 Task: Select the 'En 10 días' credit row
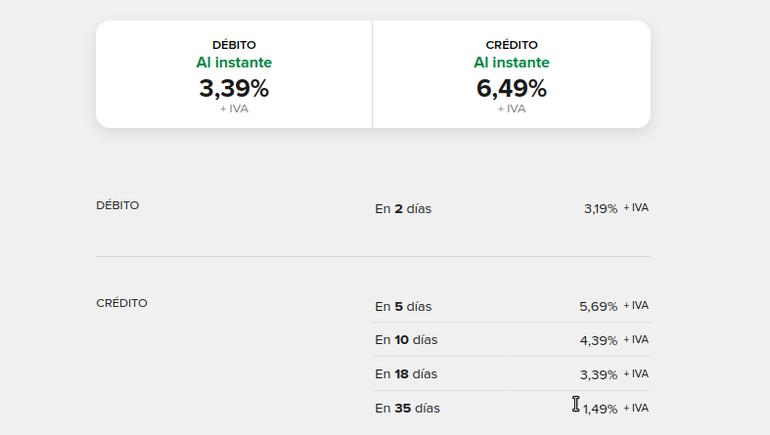[406, 340]
